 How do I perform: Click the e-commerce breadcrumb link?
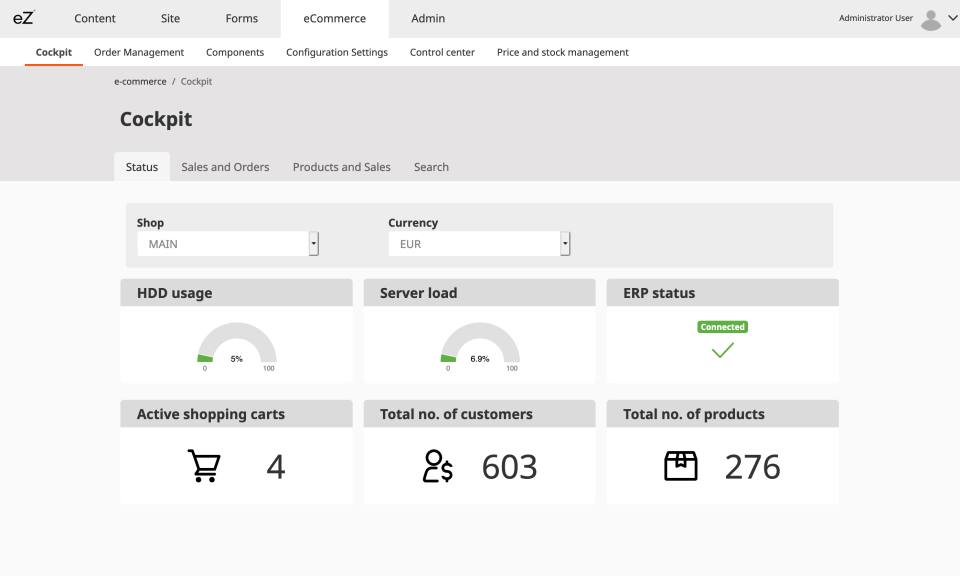click(140, 81)
